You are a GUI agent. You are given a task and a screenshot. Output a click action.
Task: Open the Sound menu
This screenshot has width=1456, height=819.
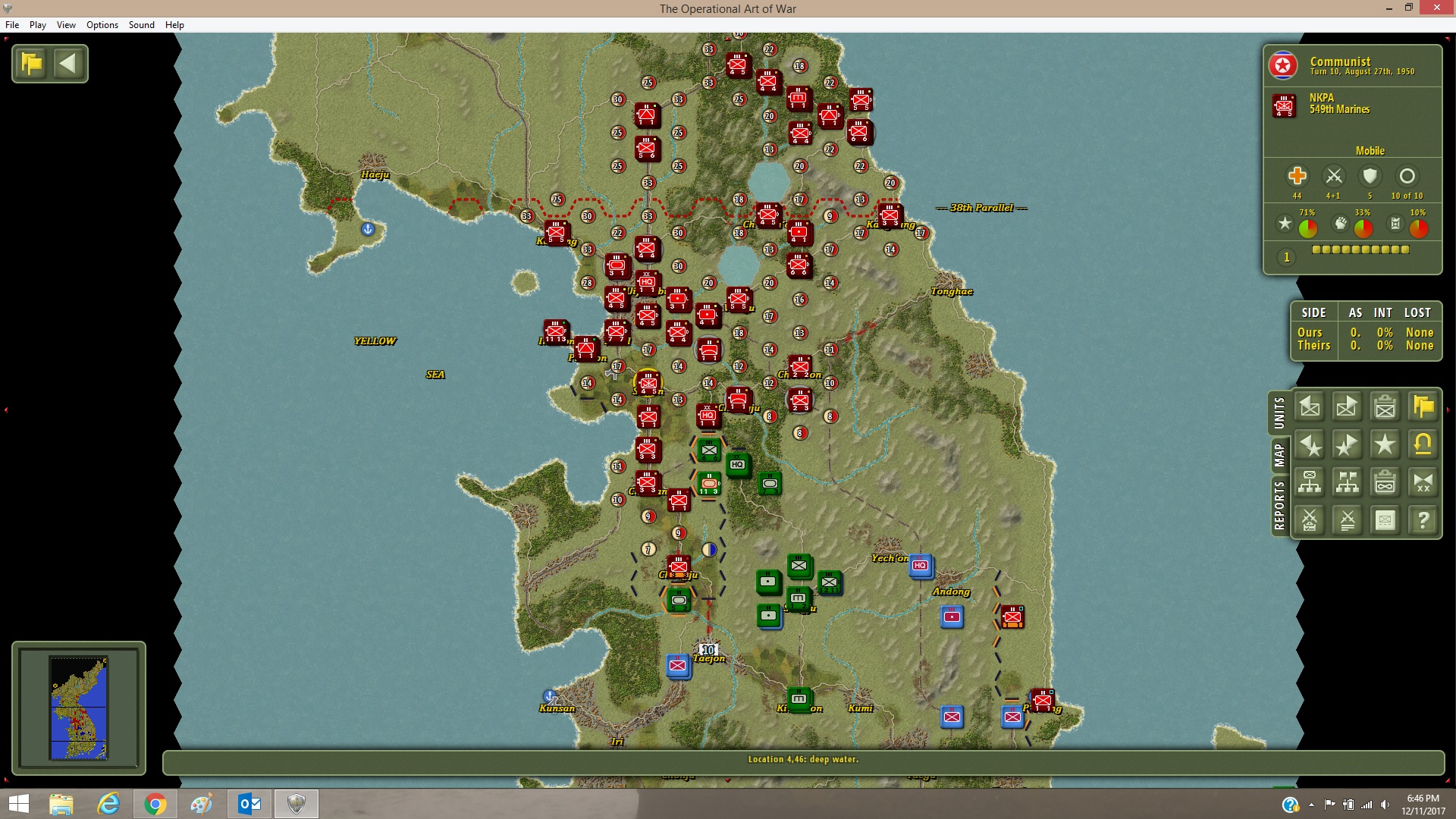pos(142,25)
